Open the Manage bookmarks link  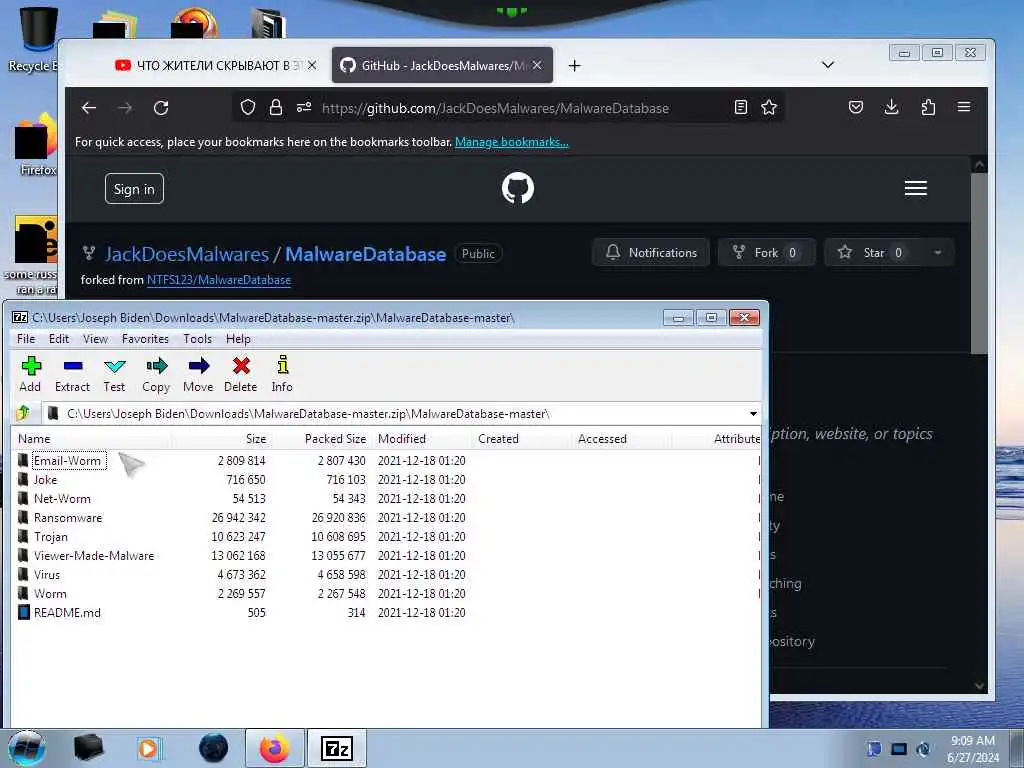point(511,142)
